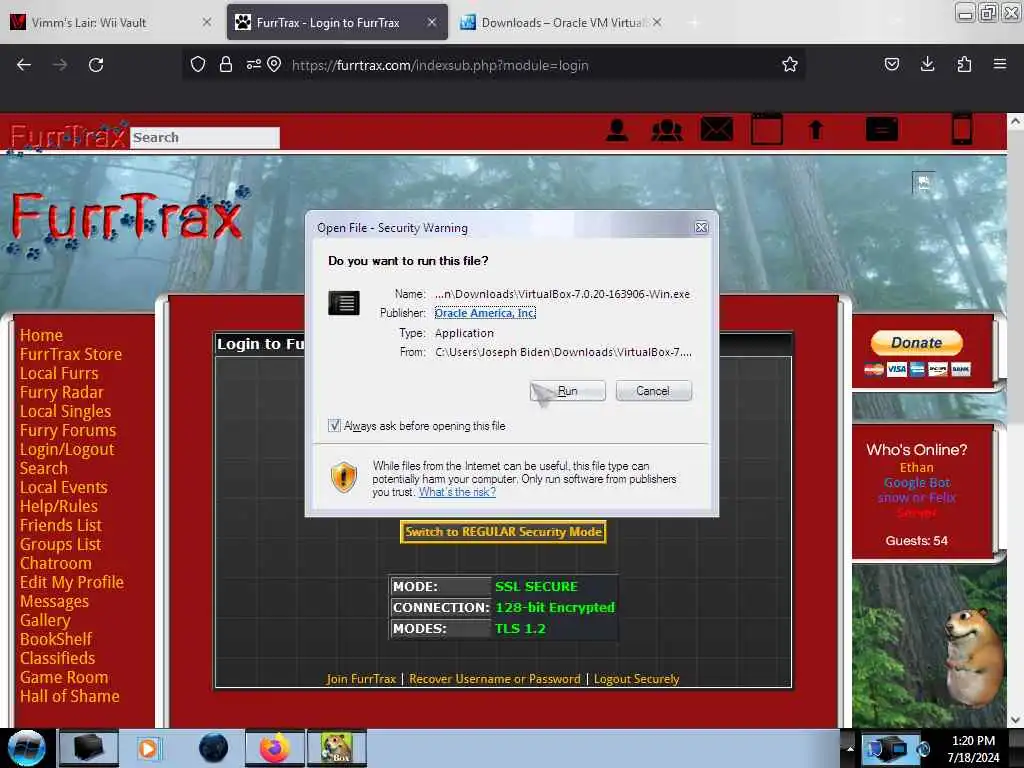Open the Oracle America, Inc. publisher link

[x=485, y=313]
